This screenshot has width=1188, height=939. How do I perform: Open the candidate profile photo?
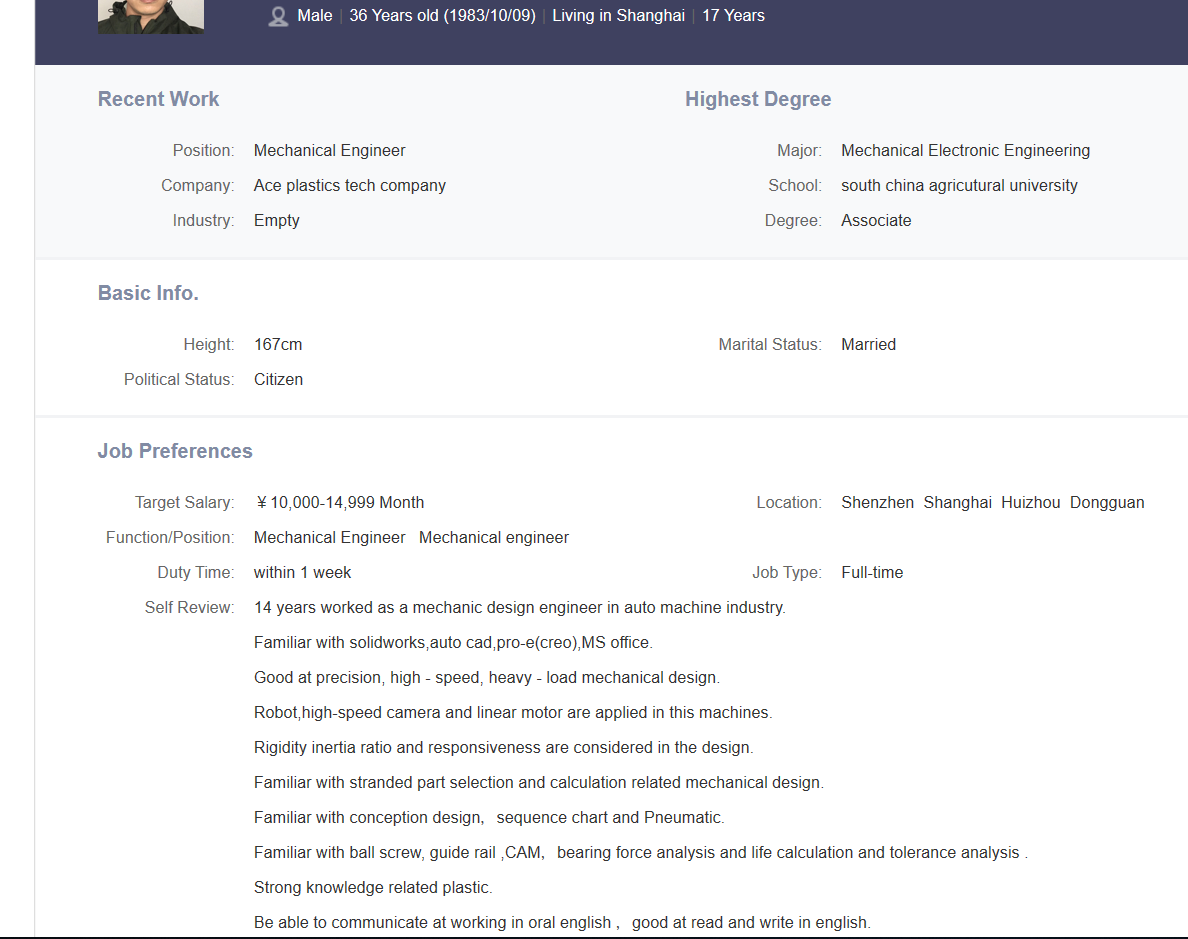(151, 16)
